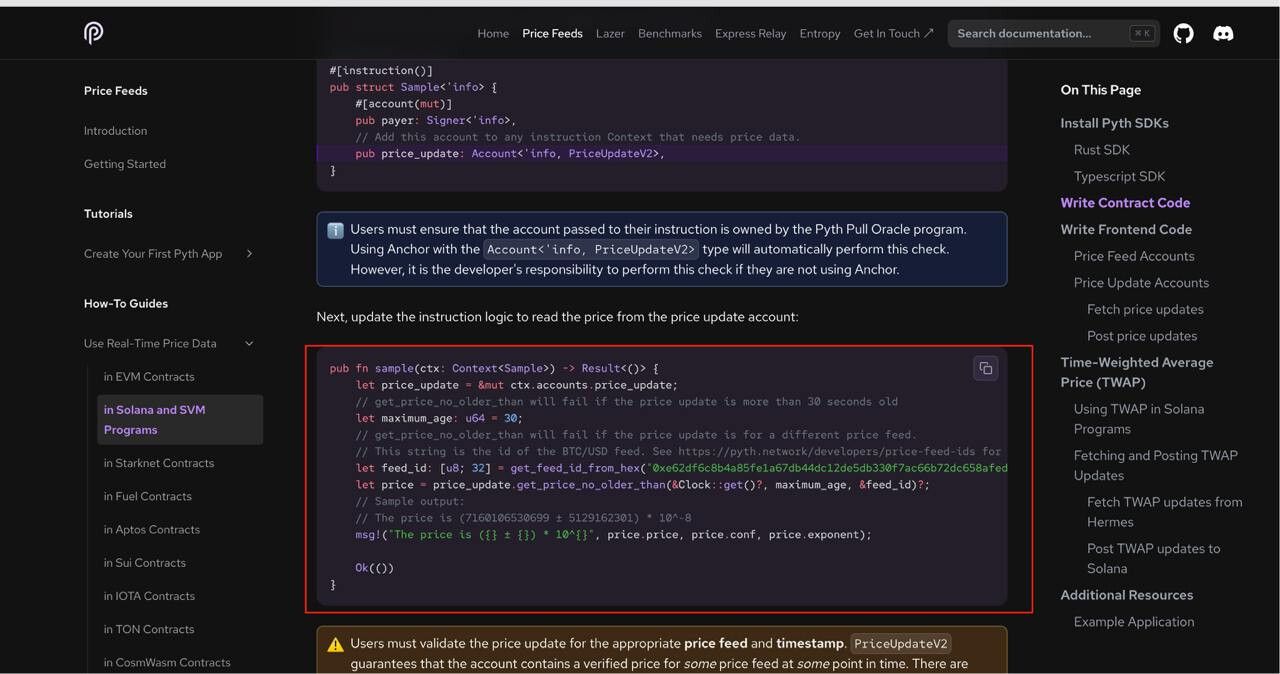
Task: Click the Price Feeds sidebar heading
Action: pos(116,91)
